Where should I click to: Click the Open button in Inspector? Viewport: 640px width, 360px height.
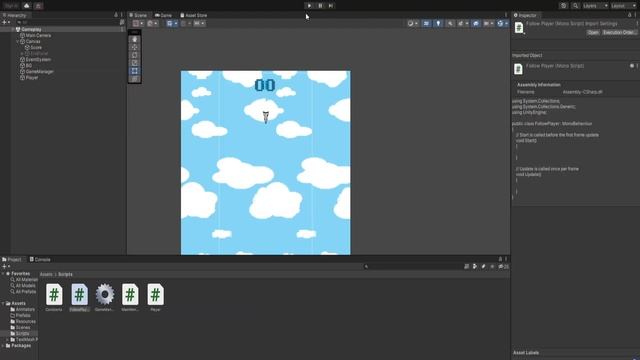(x=593, y=32)
